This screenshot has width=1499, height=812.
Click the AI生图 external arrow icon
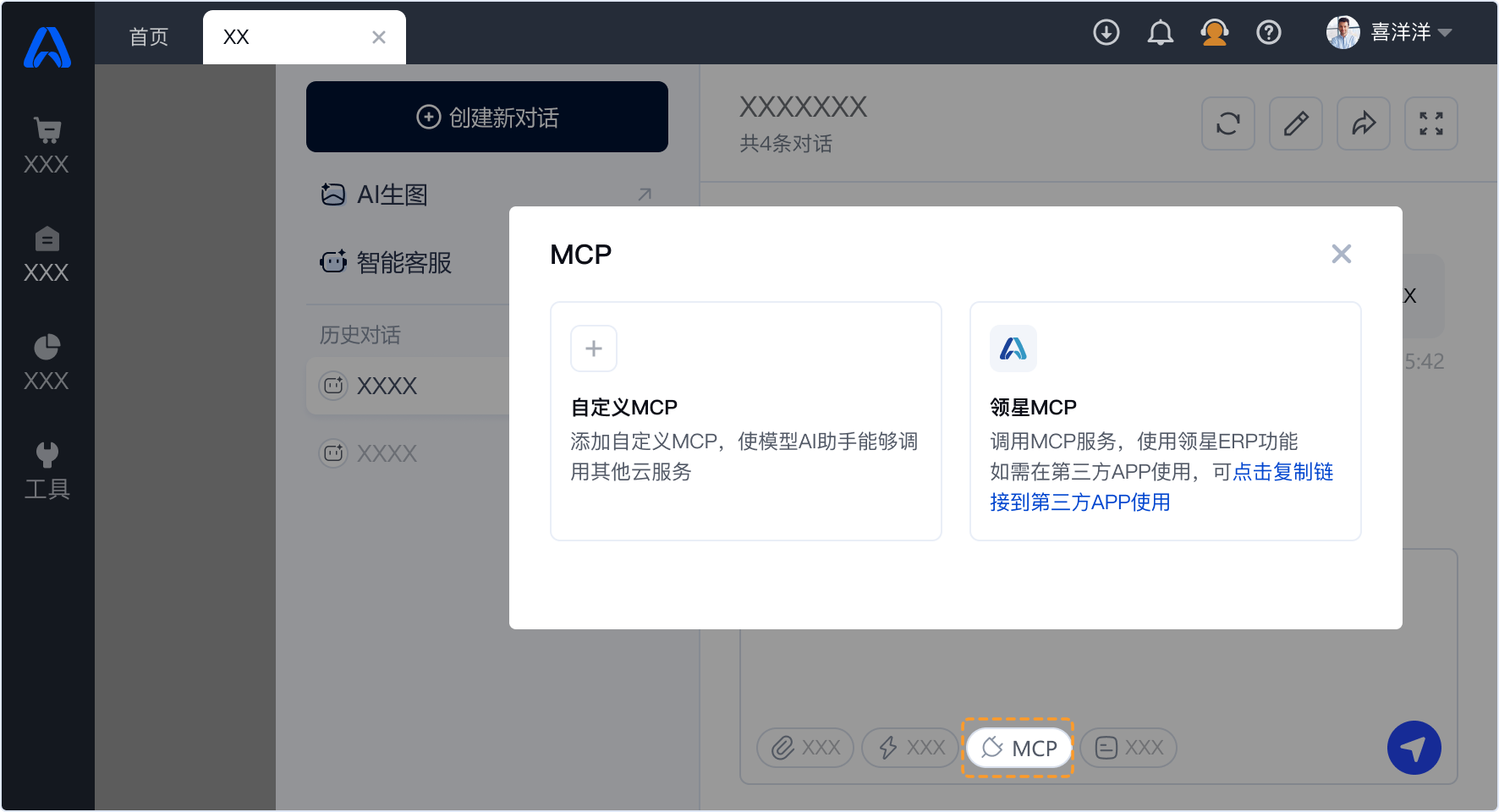coord(645,195)
